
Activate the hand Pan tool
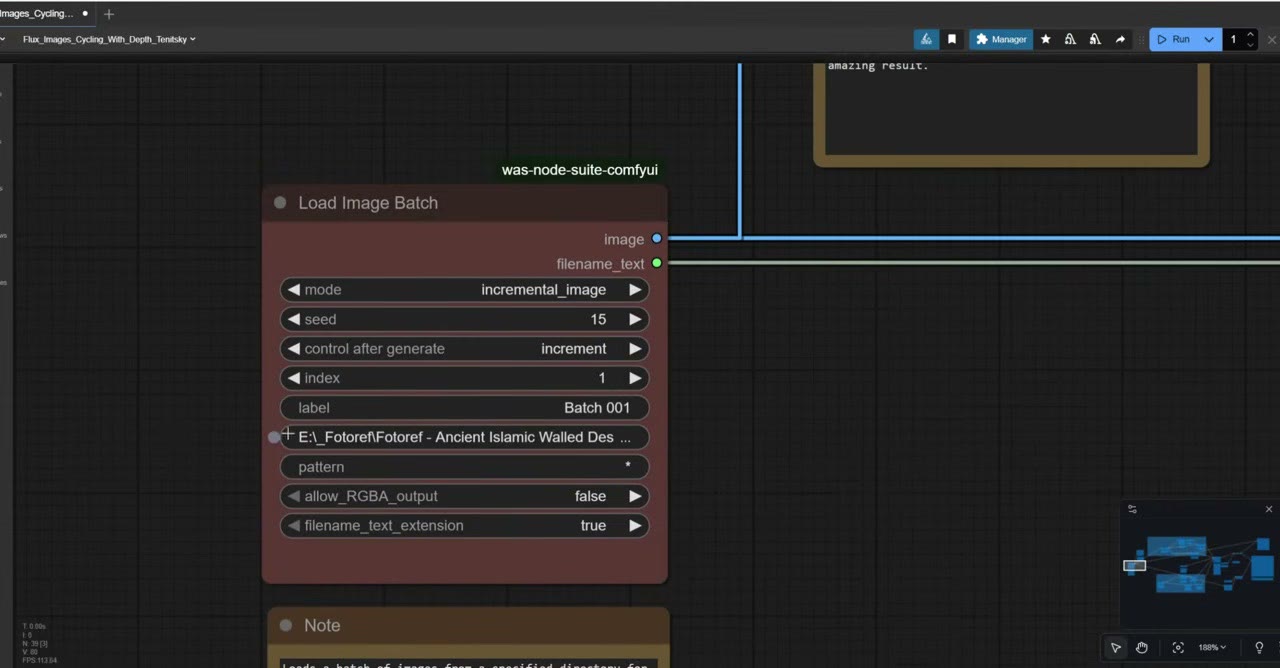[x=1141, y=648]
